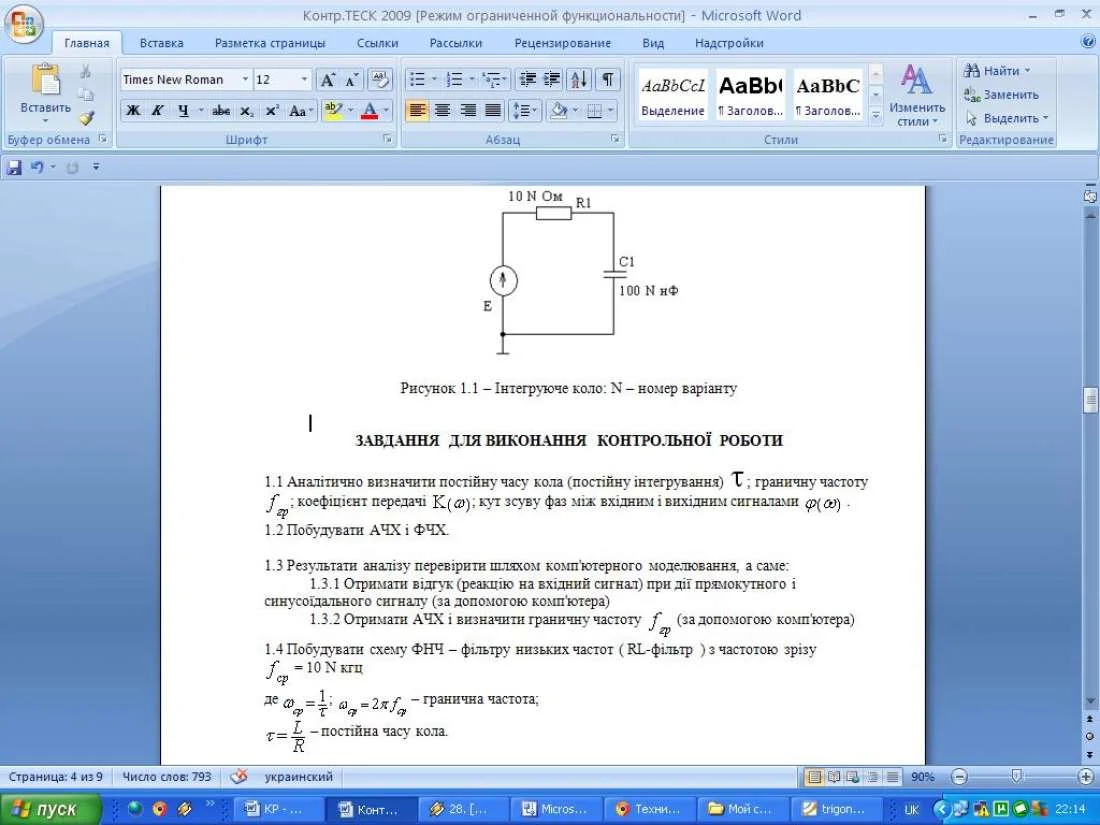Open Выделить (Select) dropdown

[x=1006, y=119]
